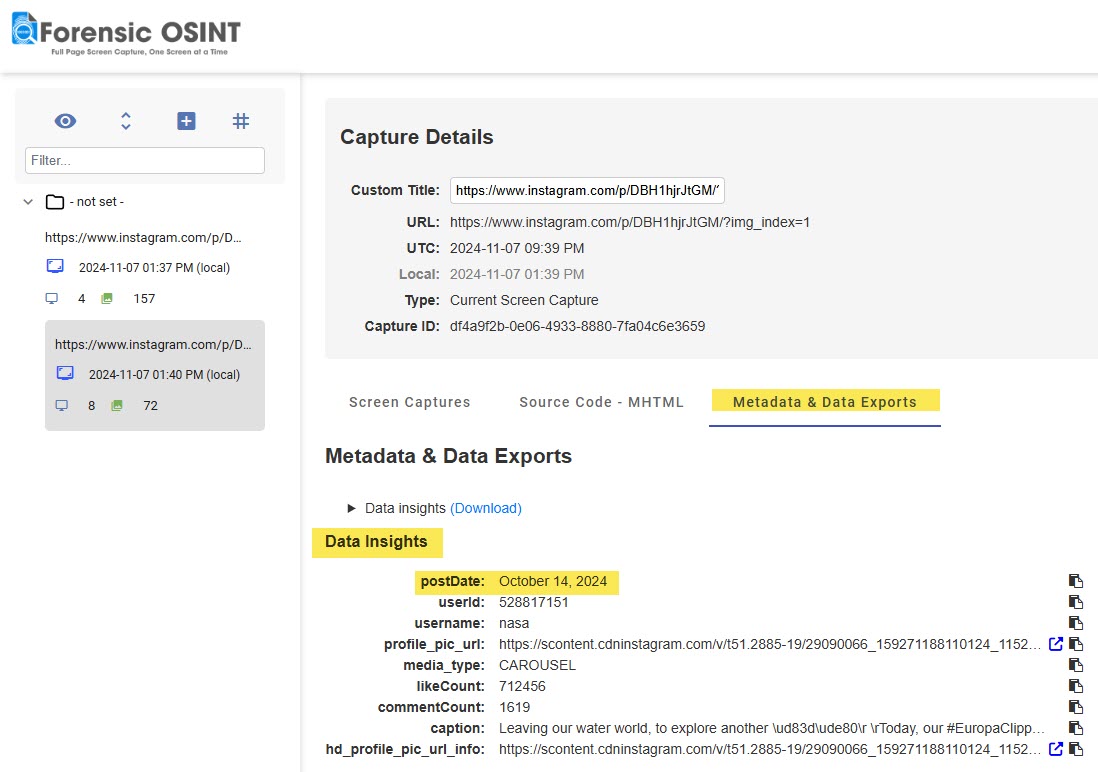Copy the username value
Viewport: 1098px width, 772px height.
1076,623
